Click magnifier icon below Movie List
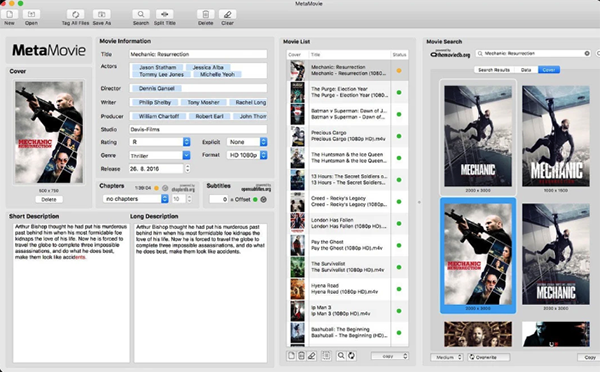The image size is (600, 372). point(341,356)
